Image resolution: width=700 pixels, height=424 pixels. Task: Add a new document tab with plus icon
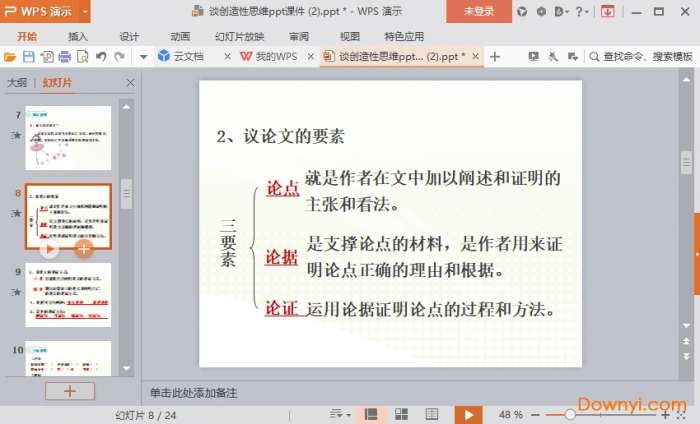click(495, 57)
